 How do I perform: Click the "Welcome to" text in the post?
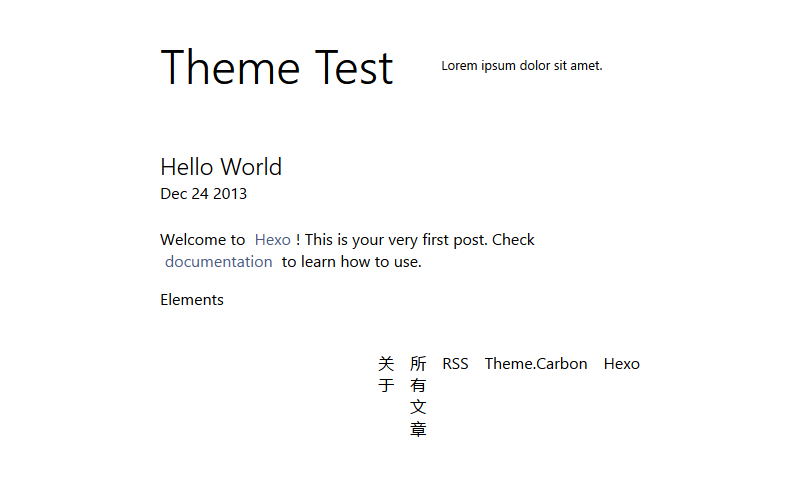tap(202, 240)
